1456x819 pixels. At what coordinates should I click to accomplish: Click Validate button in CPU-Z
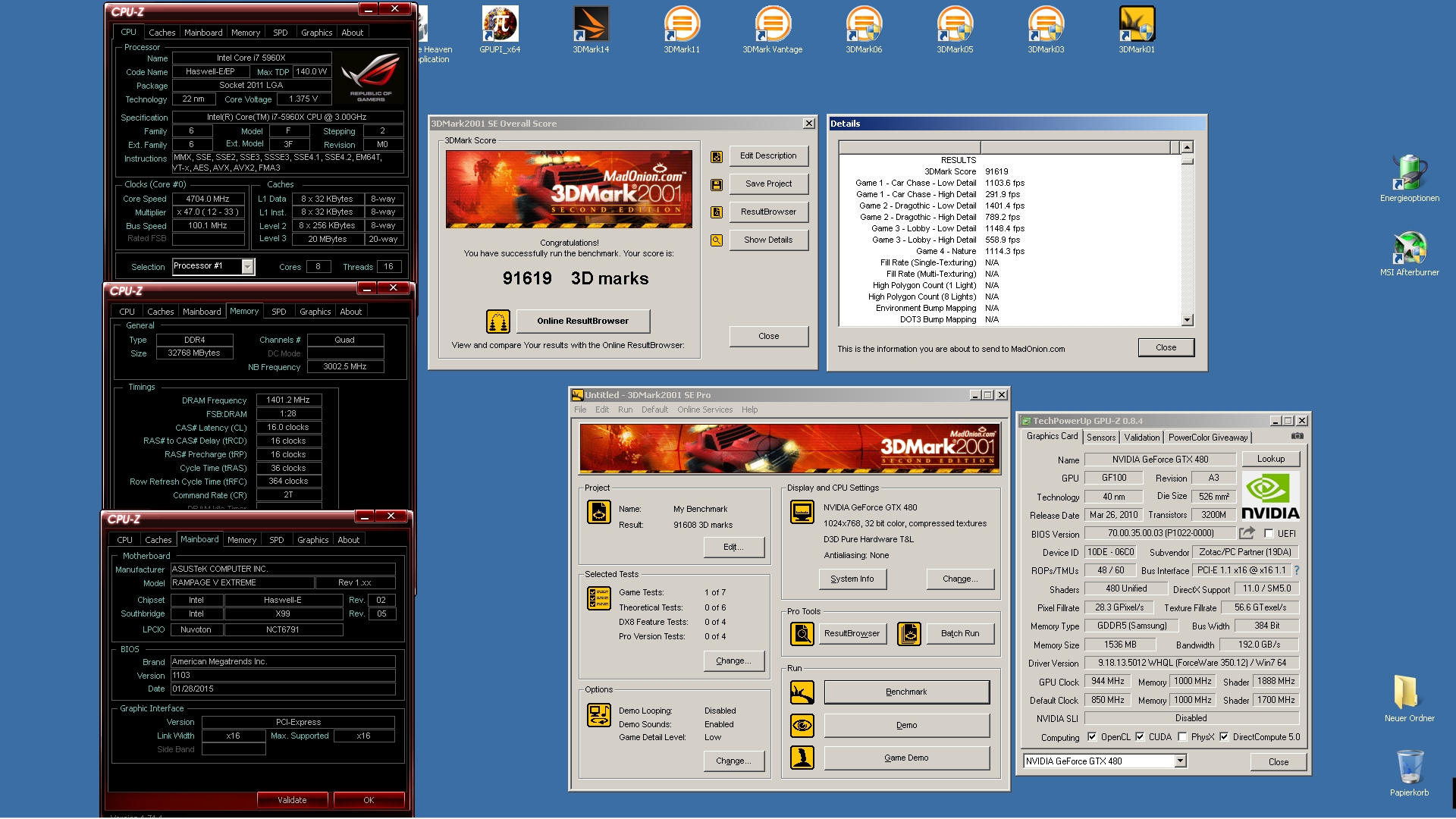click(292, 800)
